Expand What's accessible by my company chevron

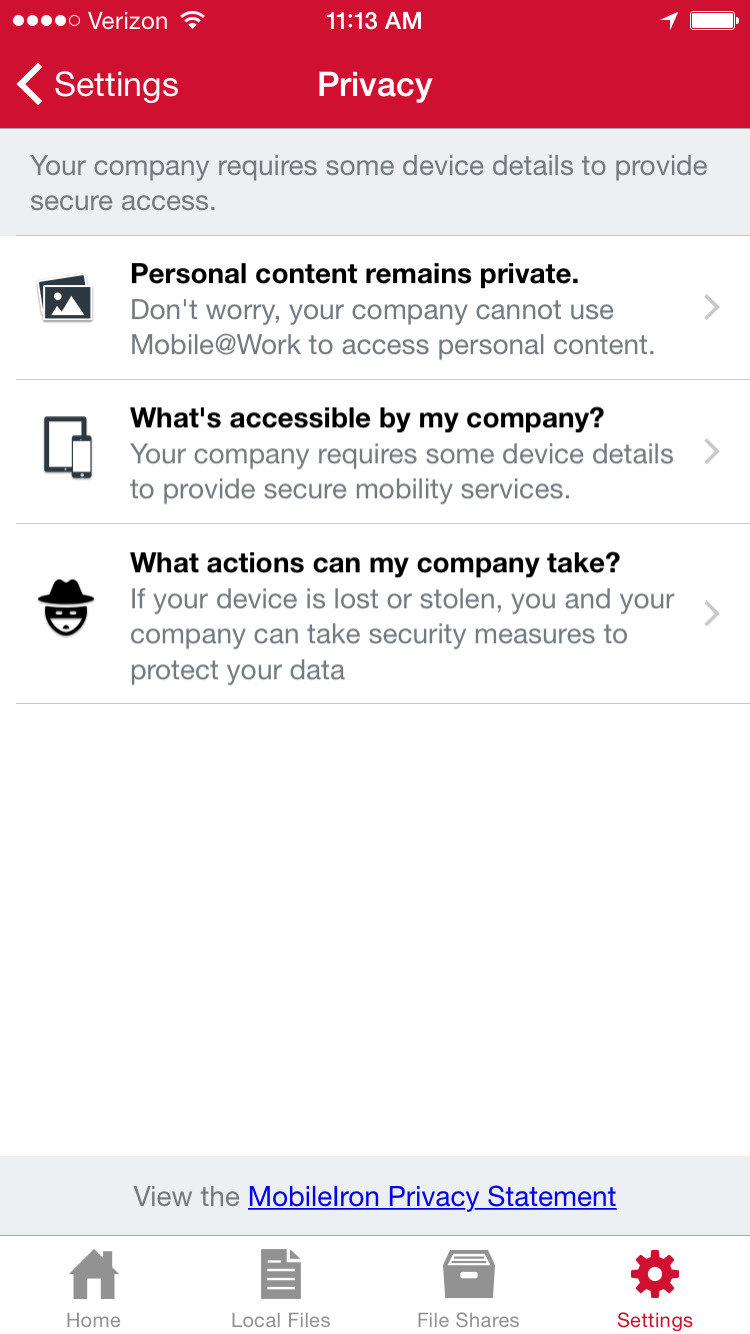click(x=712, y=451)
